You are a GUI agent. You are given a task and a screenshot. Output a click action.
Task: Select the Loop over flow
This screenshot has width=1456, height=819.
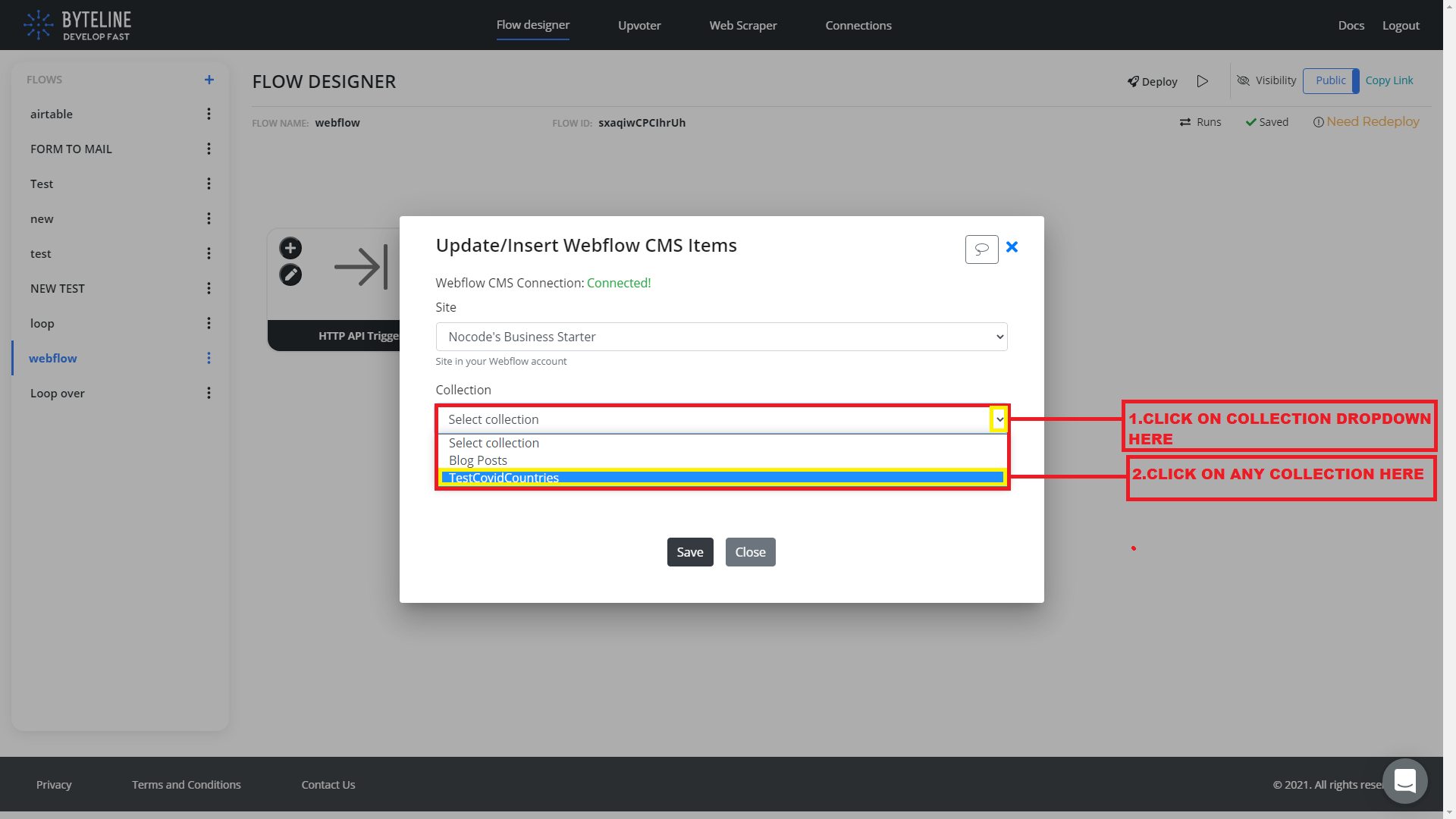coord(58,393)
